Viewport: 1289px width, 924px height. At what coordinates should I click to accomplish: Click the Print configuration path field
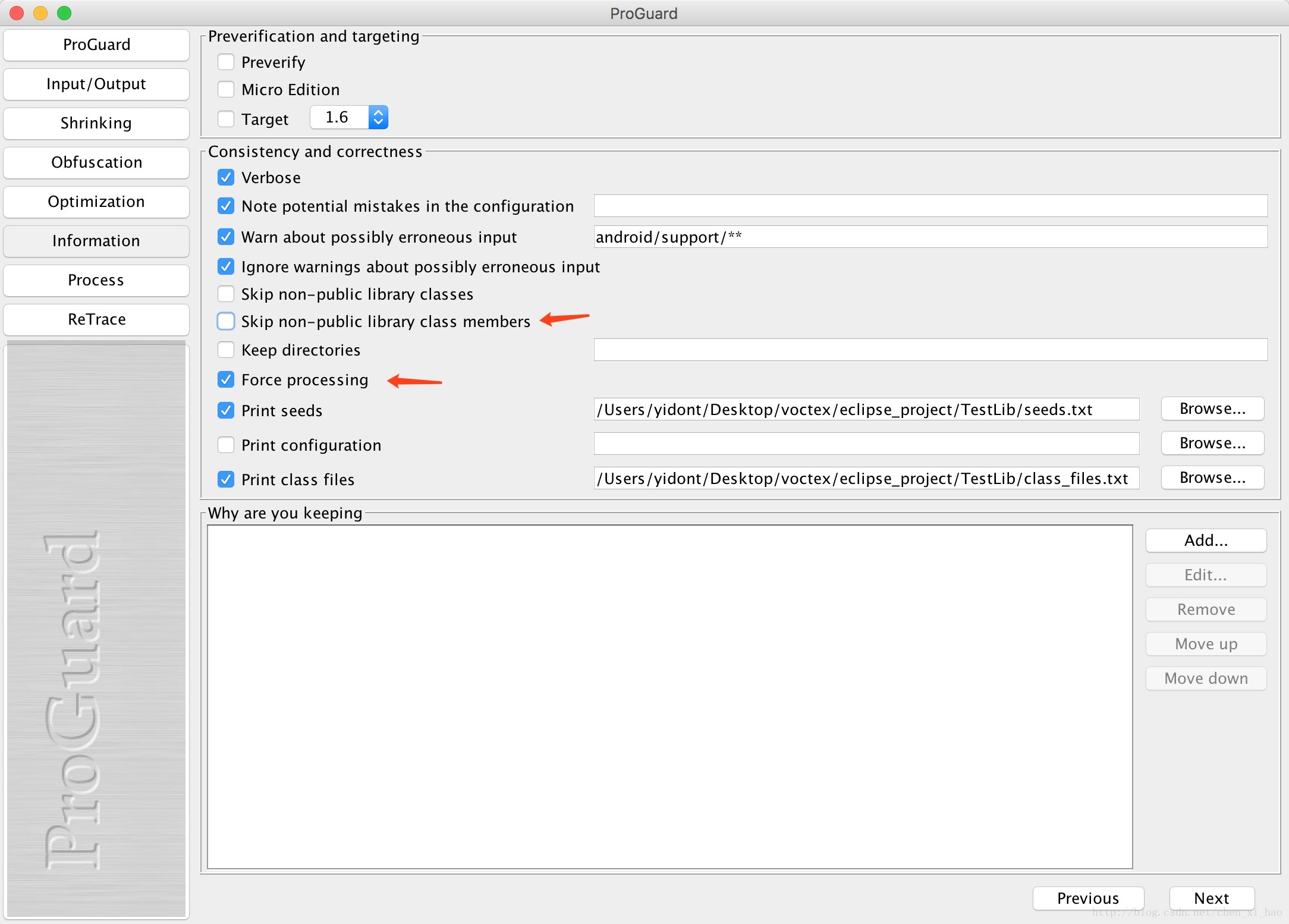(x=866, y=444)
